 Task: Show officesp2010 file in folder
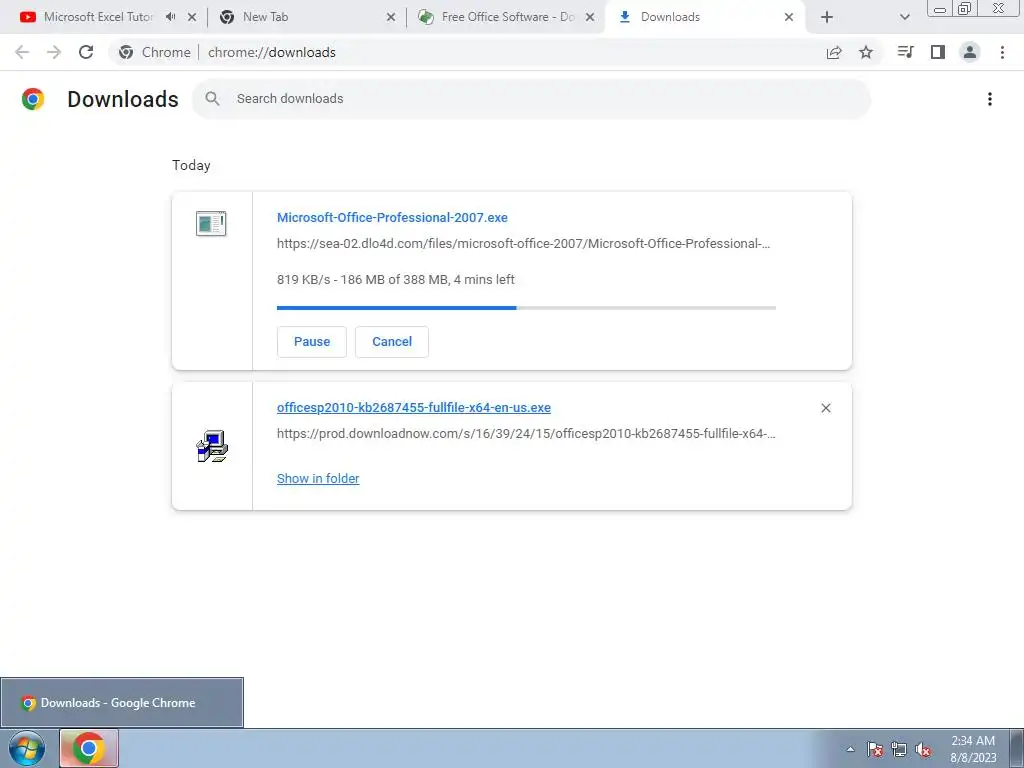coord(318,479)
